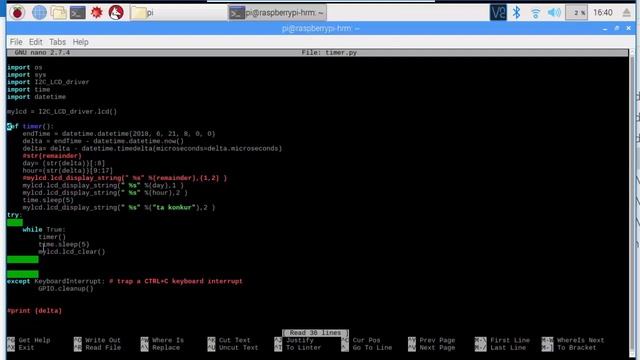This screenshot has height=360, width=640.
Task: Click the CPU usage monitor
Action: [x=576, y=13]
